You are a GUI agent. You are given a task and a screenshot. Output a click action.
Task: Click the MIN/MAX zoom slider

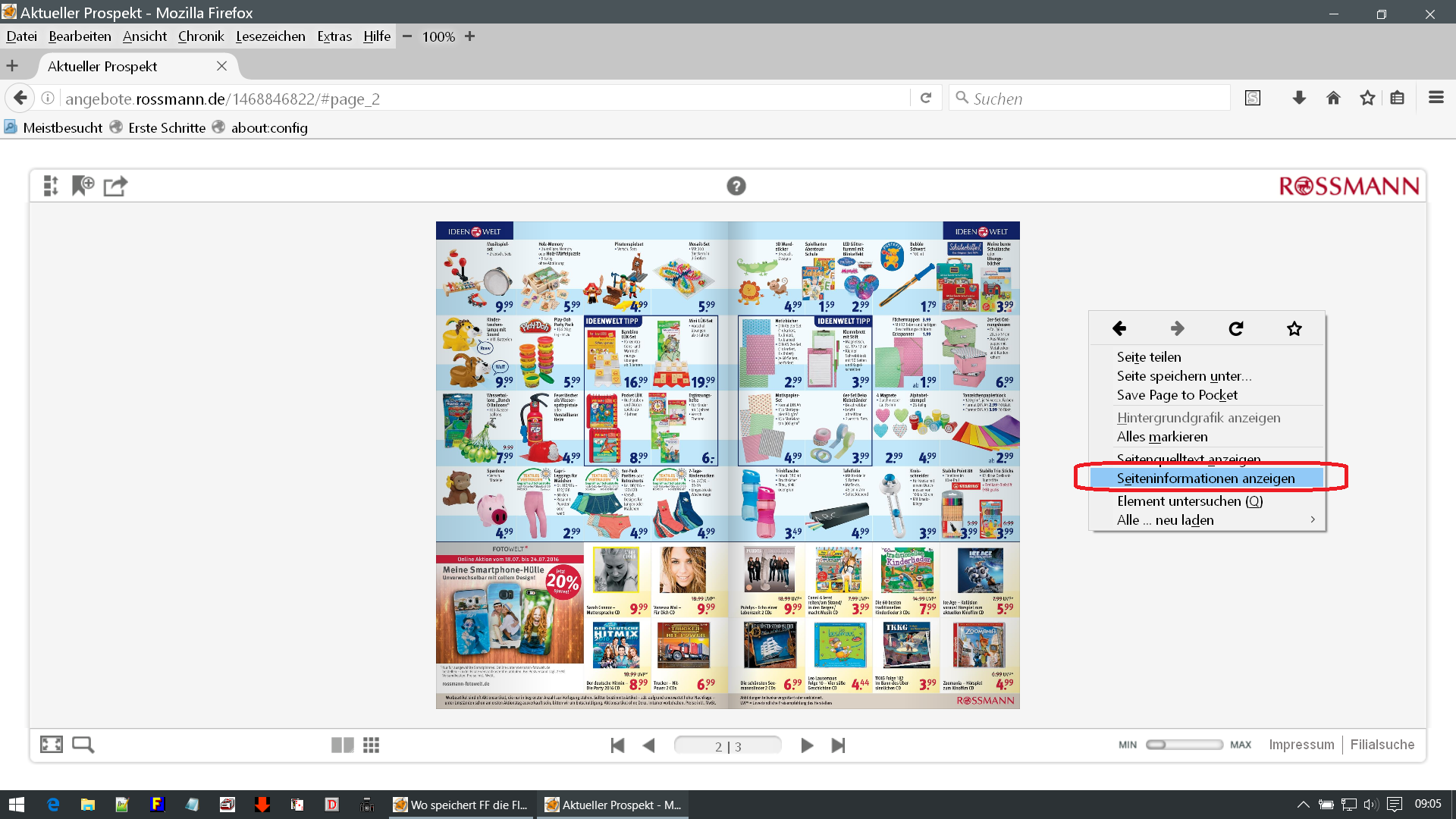1184,745
